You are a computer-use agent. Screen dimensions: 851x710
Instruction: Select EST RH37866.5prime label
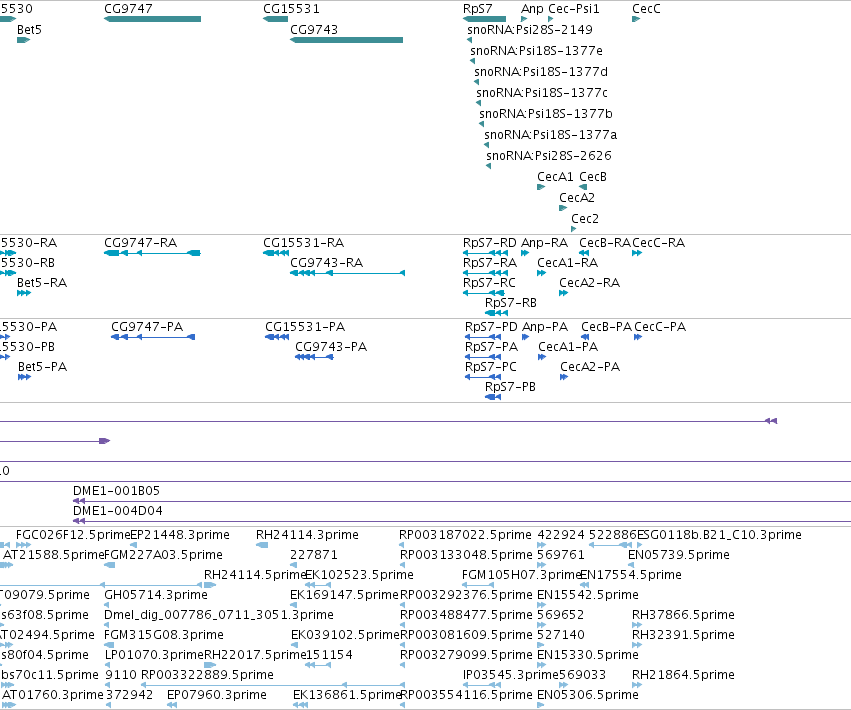coord(683,616)
